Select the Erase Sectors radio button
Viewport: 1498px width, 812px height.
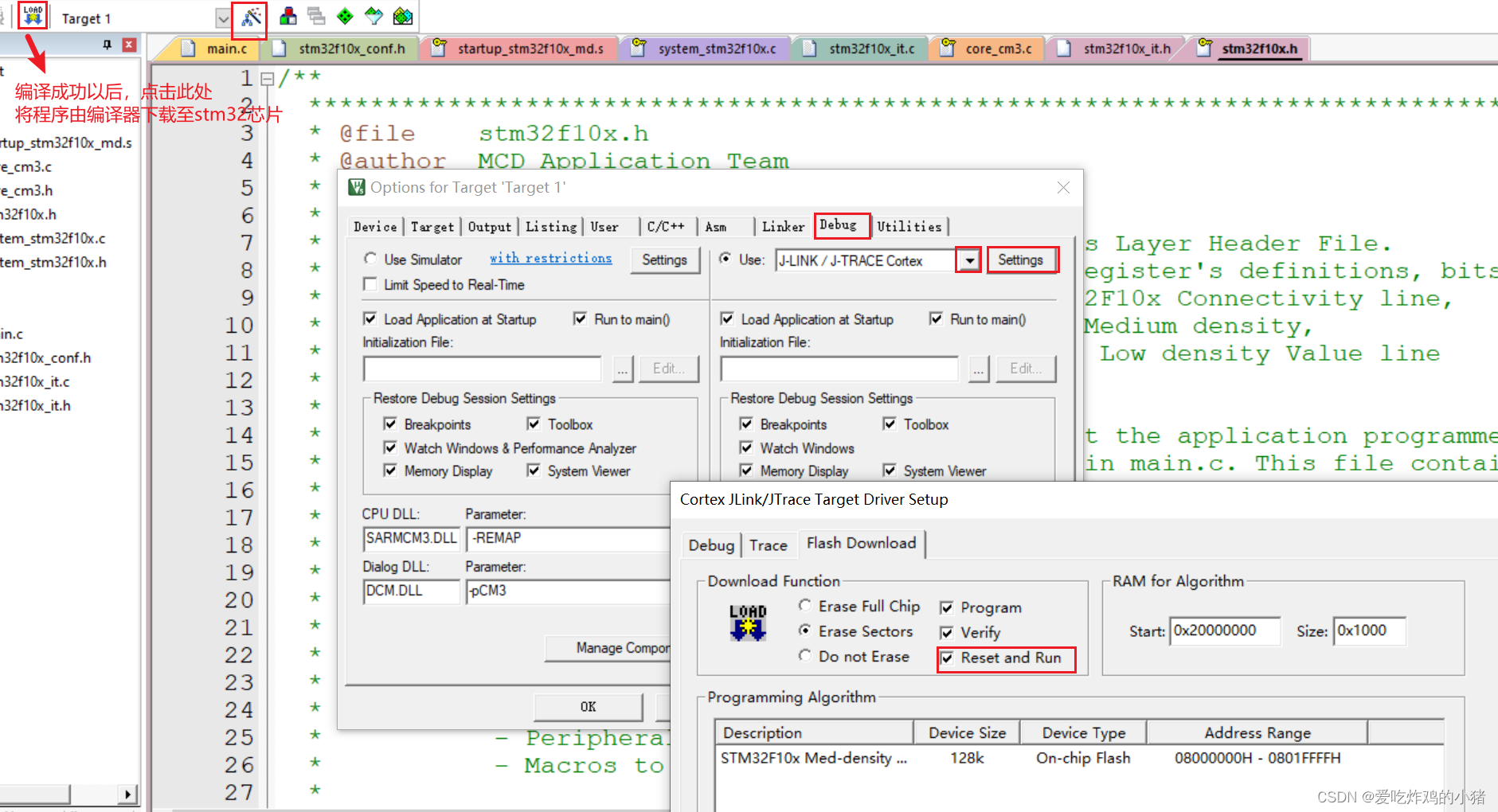(x=805, y=630)
